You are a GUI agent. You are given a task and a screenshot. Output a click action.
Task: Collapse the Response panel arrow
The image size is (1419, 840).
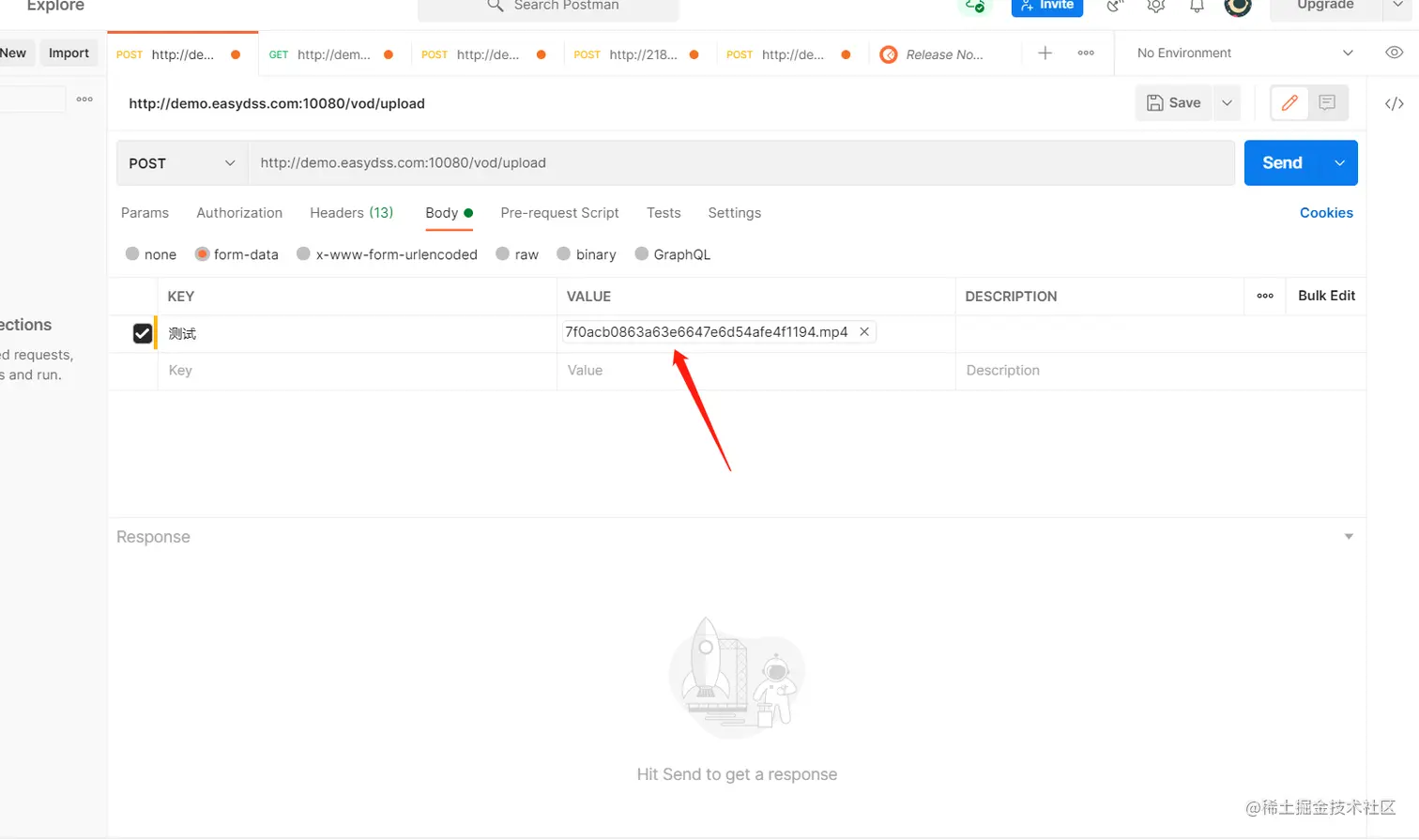(1349, 537)
